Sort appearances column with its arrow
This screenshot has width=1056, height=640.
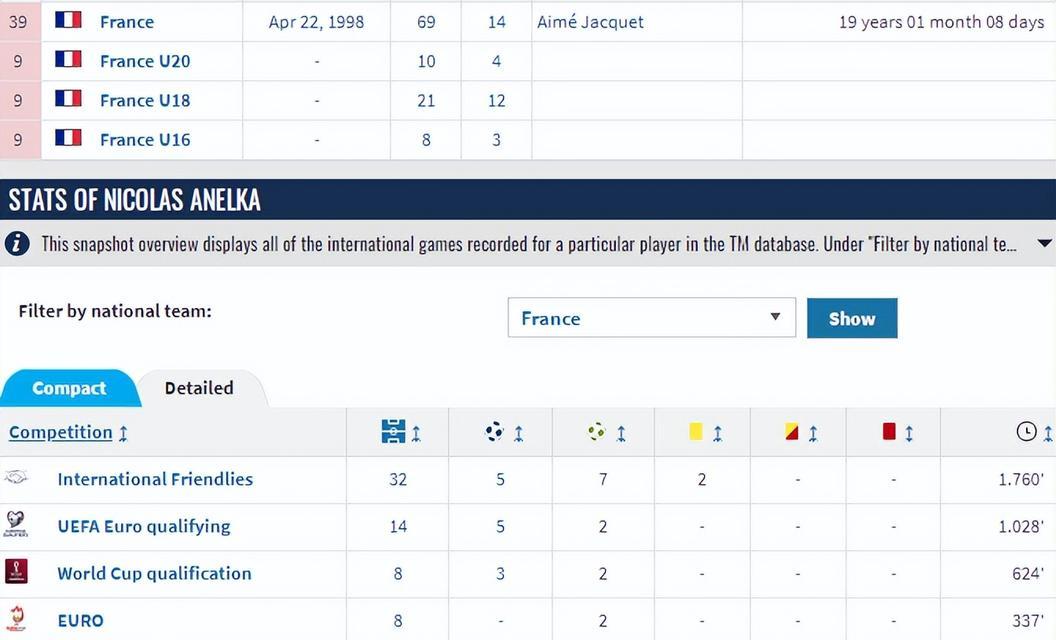(416, 433)
